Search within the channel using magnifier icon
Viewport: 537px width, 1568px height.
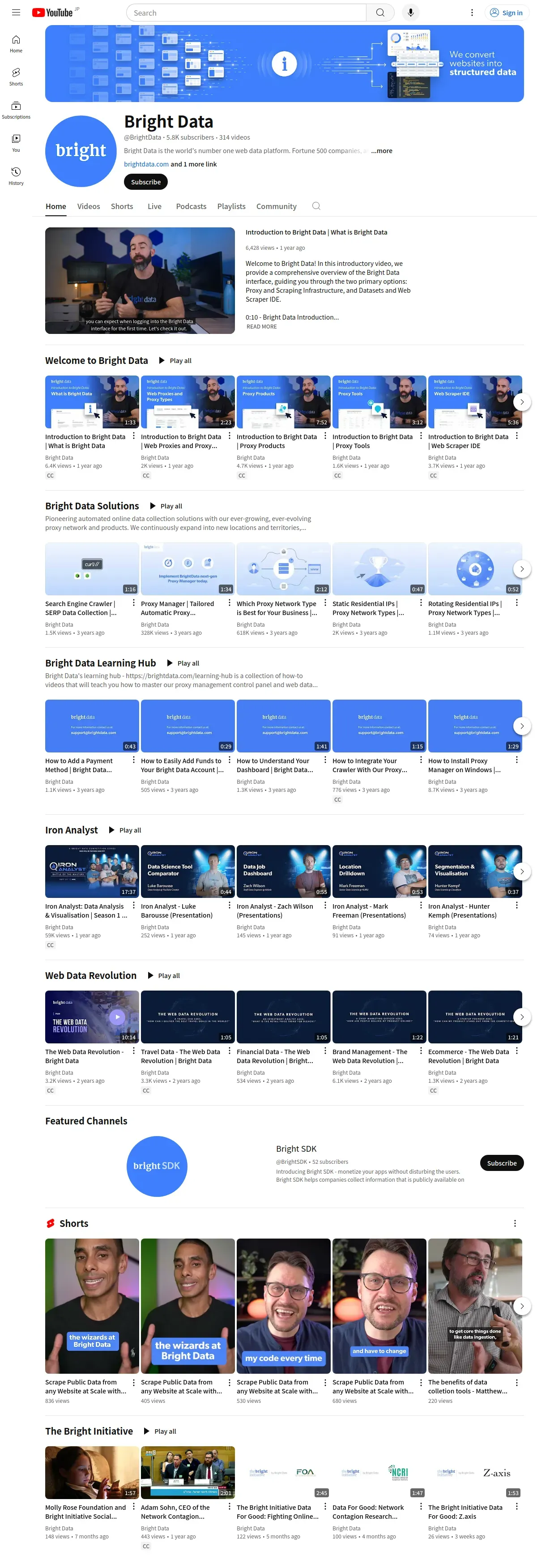(x=316, y=206)
